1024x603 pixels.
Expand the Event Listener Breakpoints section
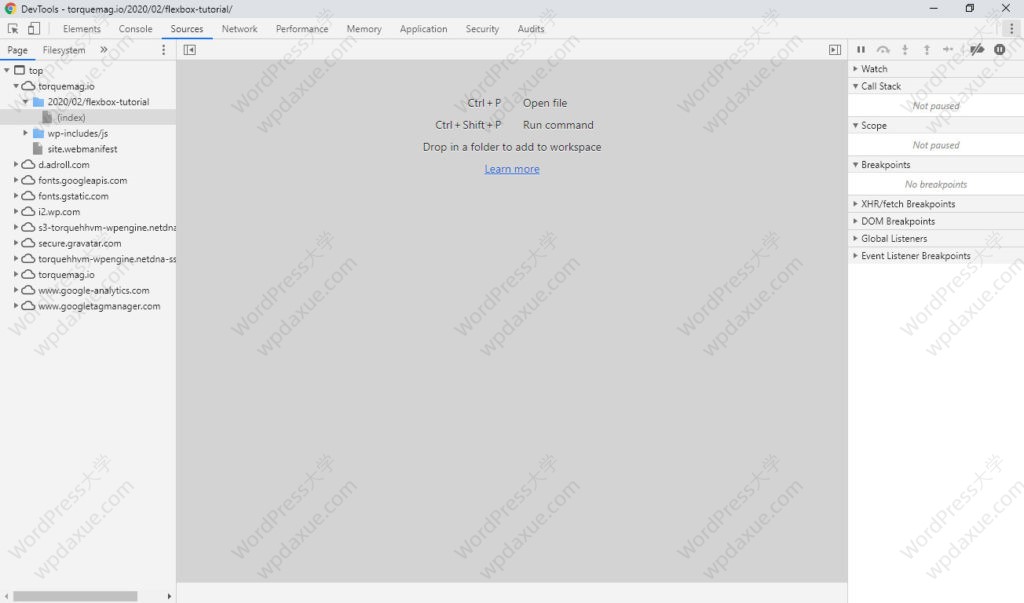[x=936, y=256]
